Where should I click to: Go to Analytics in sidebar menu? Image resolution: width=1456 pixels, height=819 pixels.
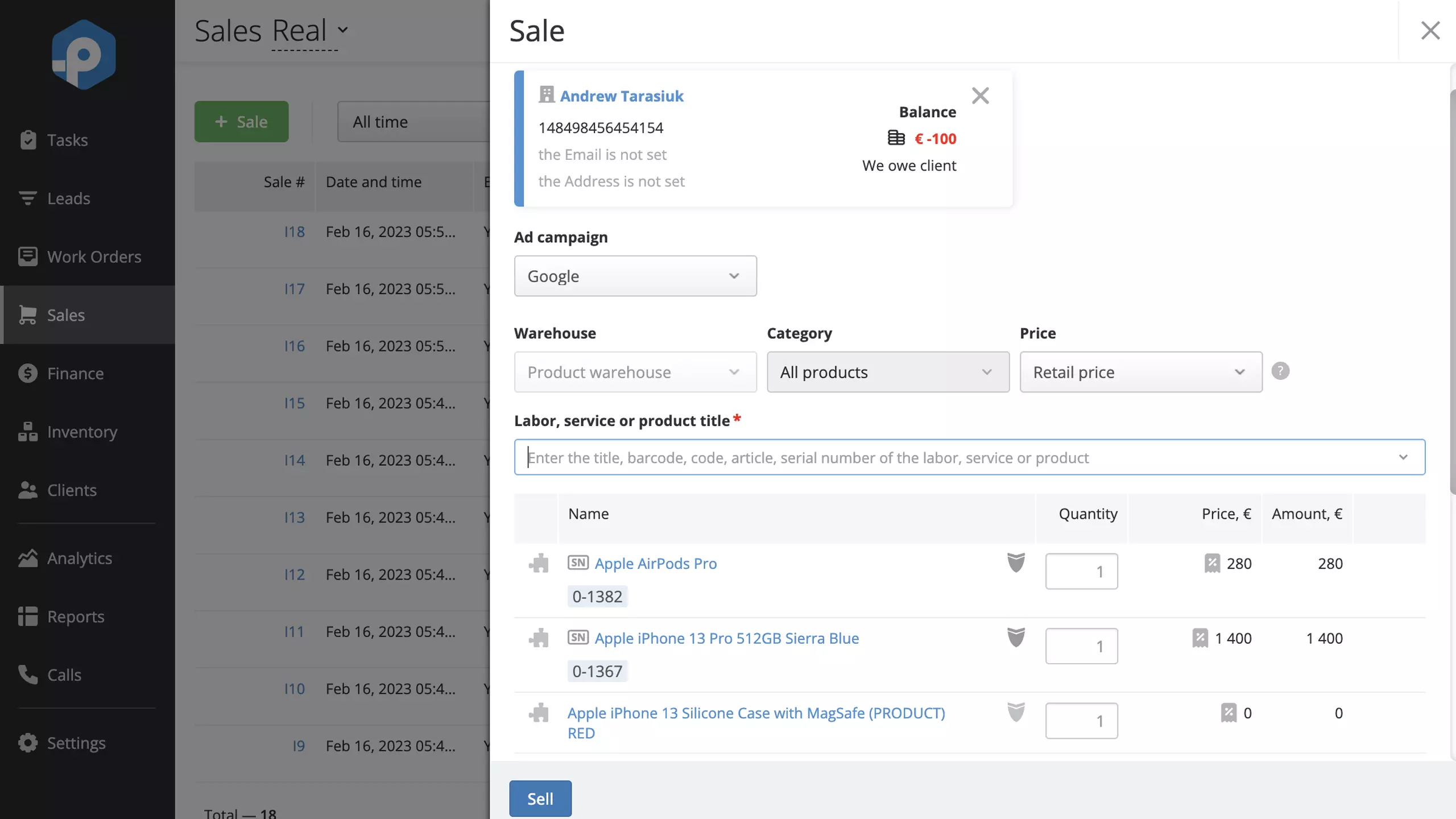coord(88,559)
